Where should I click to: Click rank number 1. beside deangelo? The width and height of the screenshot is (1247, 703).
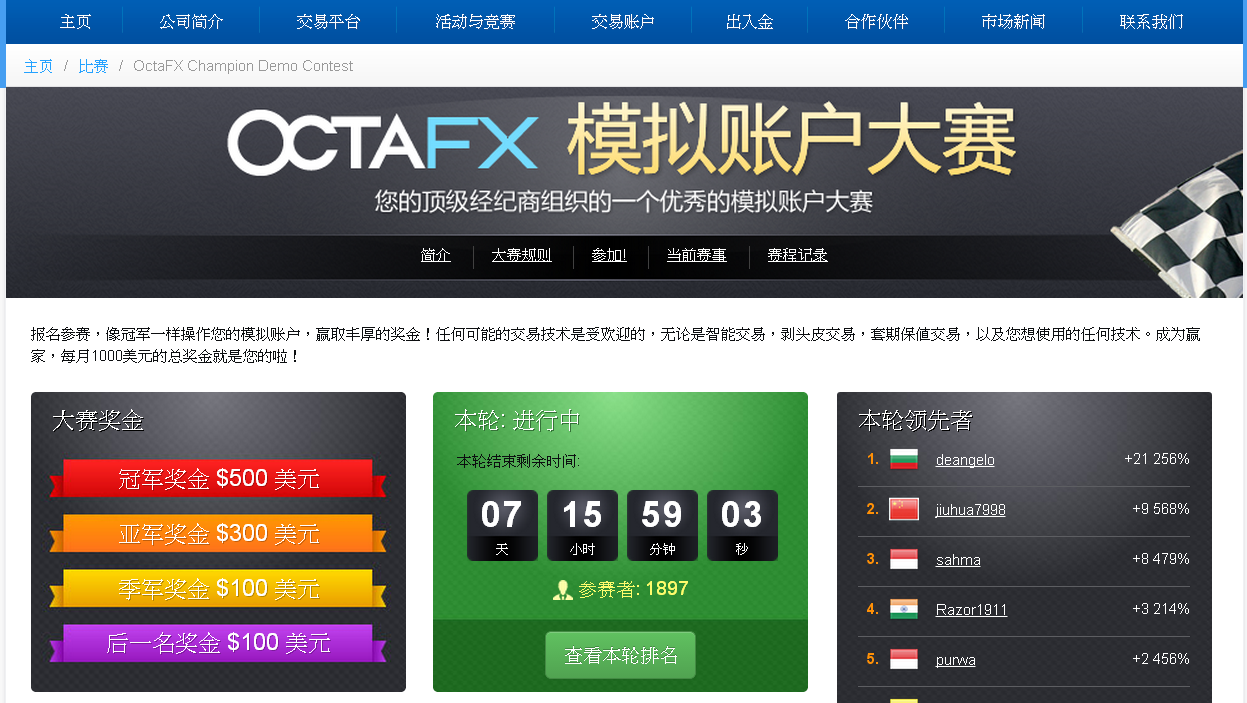873,459
